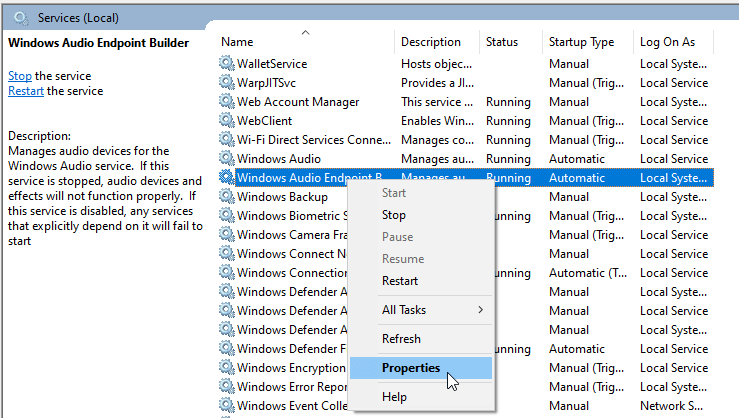This screenshot has height=418, width=739.
Task: Click the Wi-Fi Direct Services gear icon
Action: (x=227, y=139)
